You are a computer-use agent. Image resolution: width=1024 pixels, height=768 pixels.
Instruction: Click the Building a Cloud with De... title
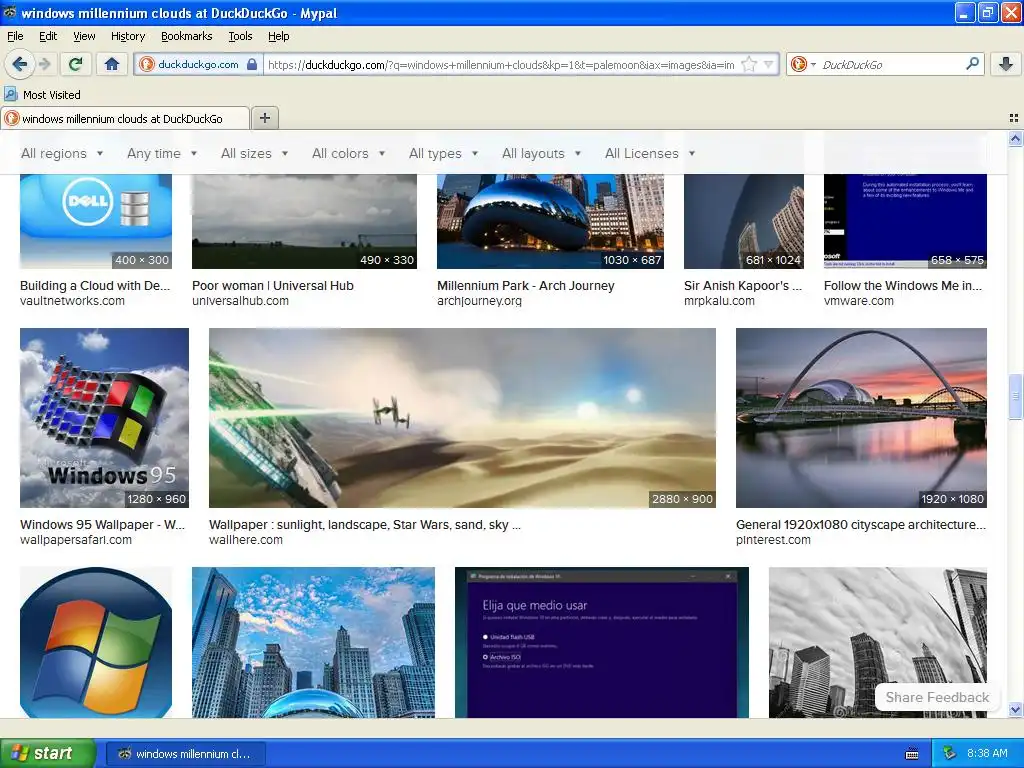(95, 285)
